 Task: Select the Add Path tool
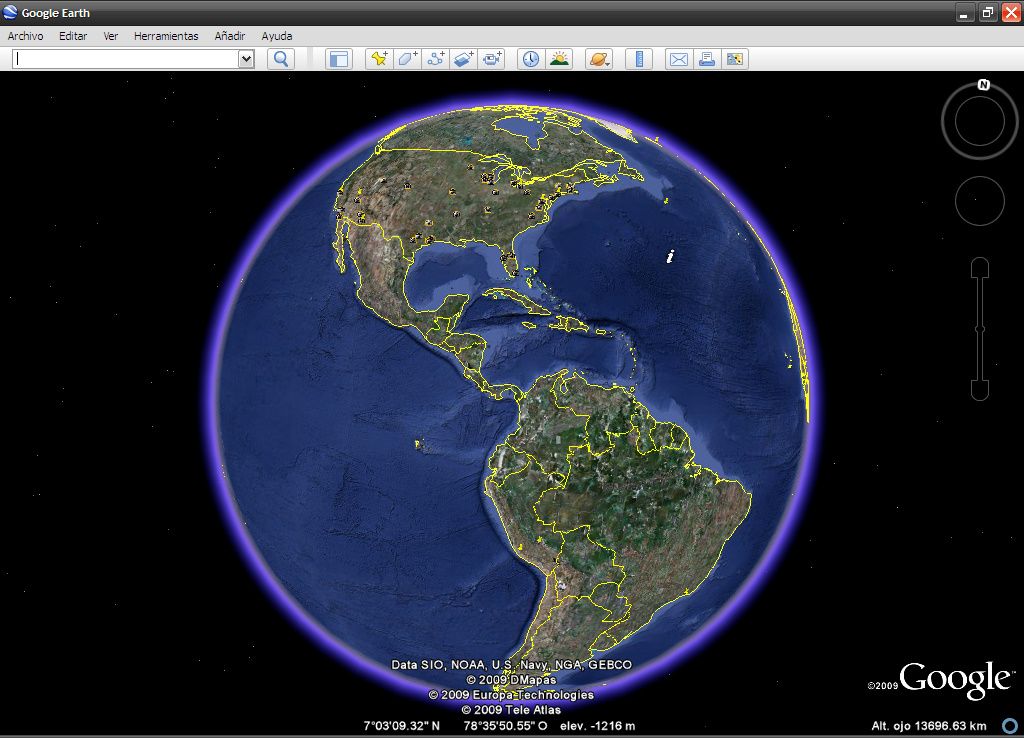pos(436,59)
